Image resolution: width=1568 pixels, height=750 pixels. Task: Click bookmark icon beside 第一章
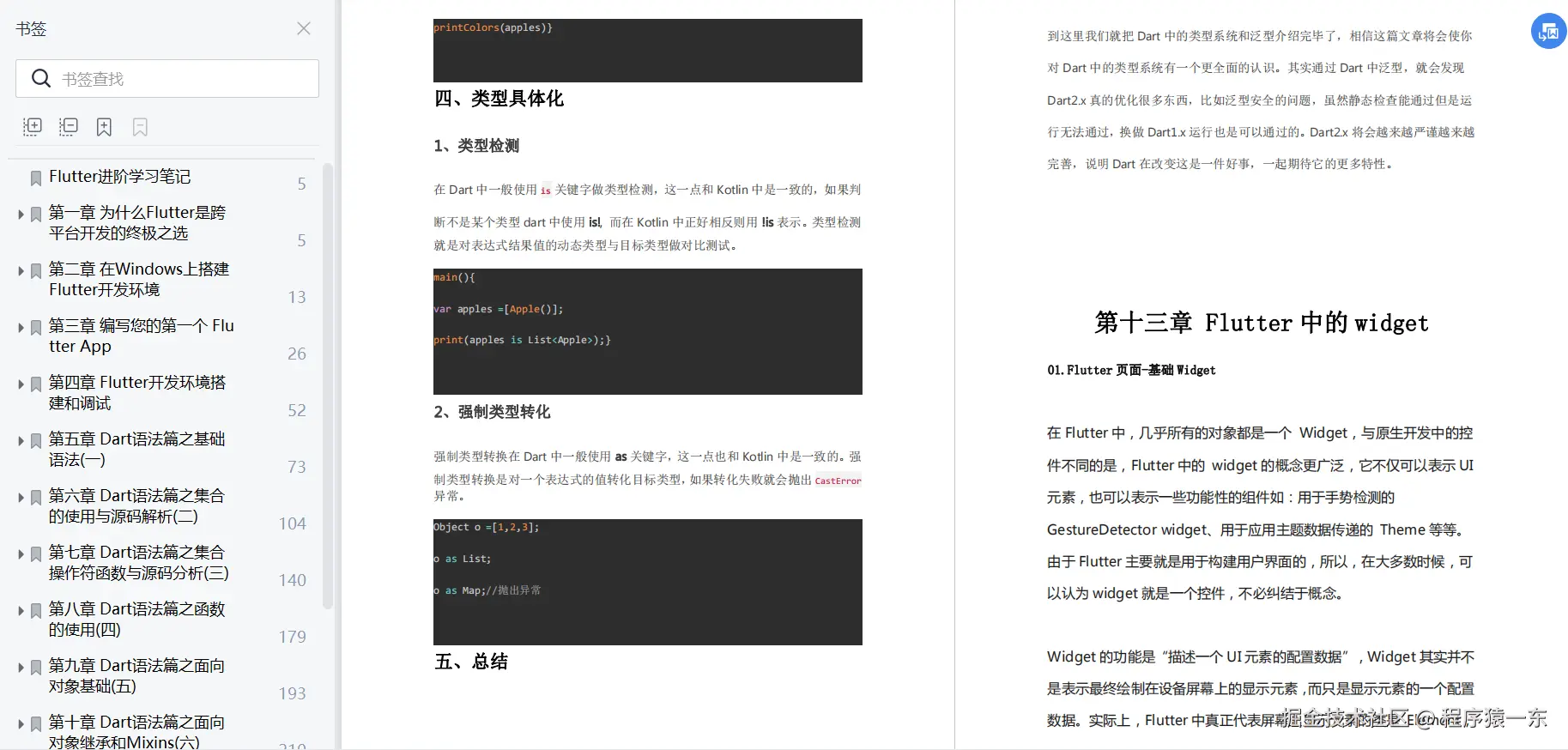tap(36, 215)
